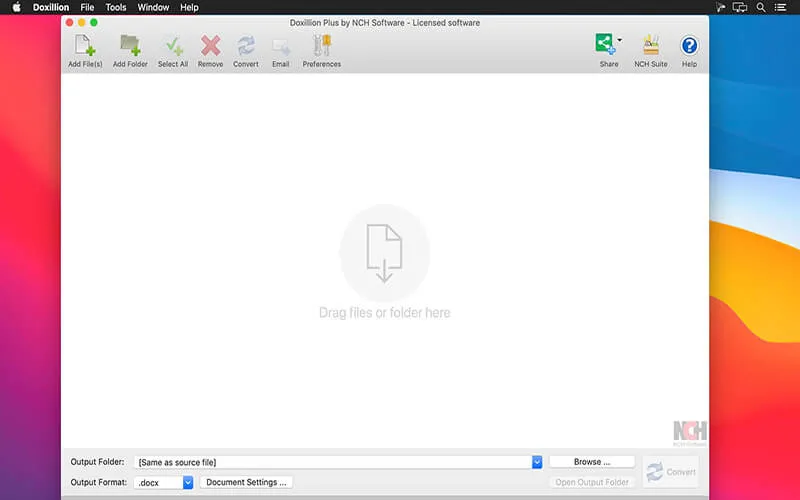Expand the Output Folder dropdown arrow

click(x=537, y=462)
